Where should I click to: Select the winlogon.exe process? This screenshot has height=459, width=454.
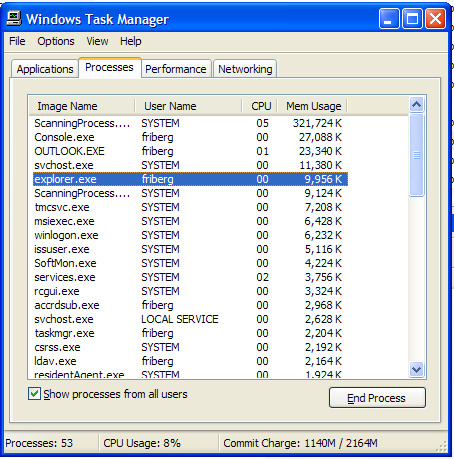point(190,235)
